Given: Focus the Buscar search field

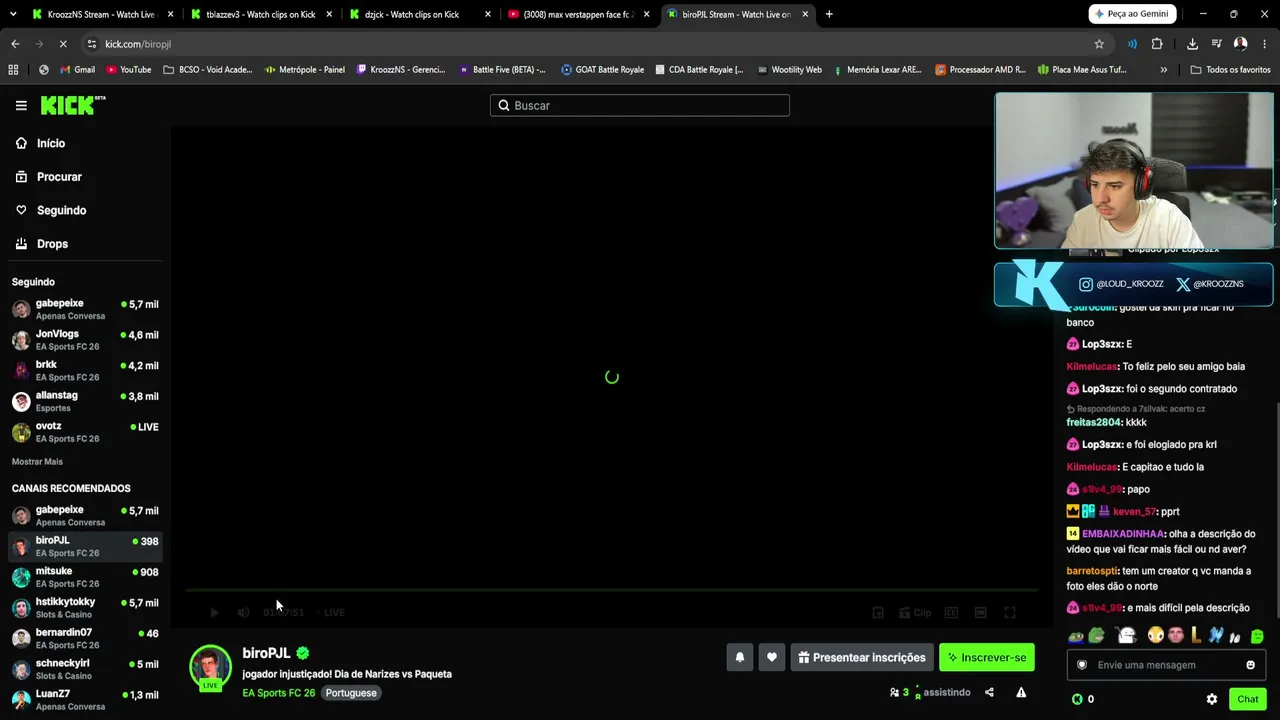Looking at the screenshot, I should tap(640, 105).
